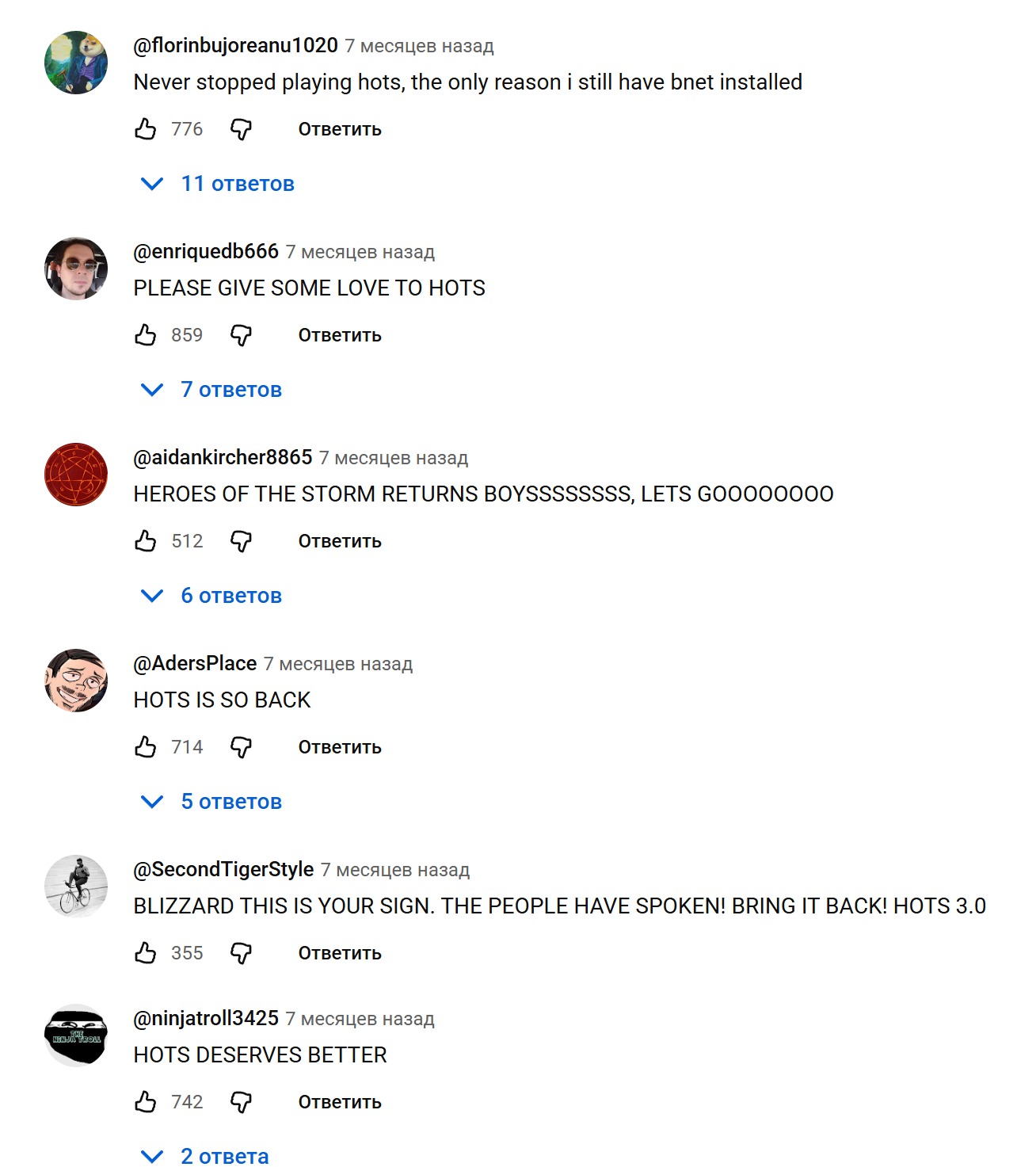Like the @AdersPlace comment with 714 likes
1036x1167 pixels.
click(146, 747)
